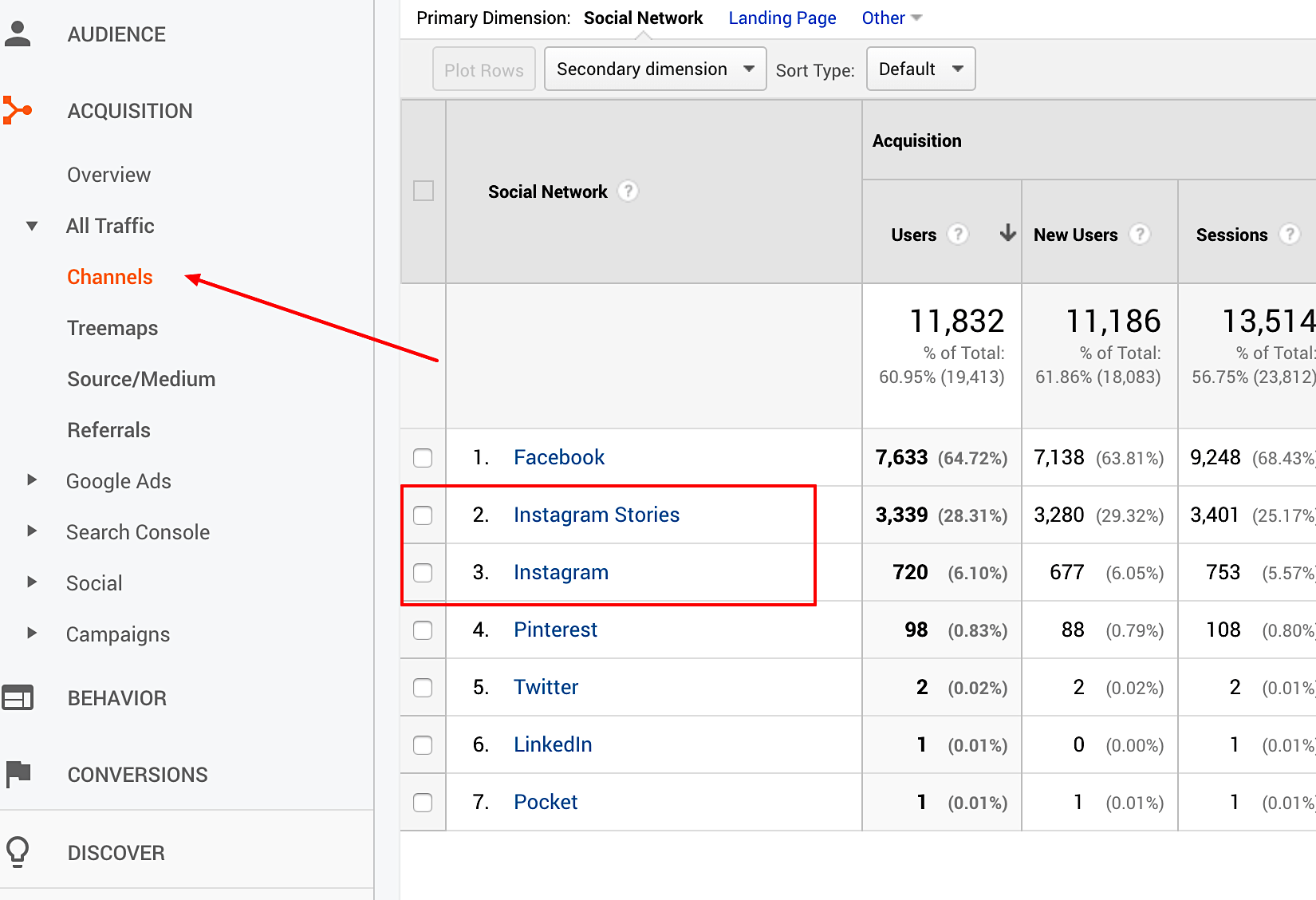
Task: Open help tooltip for Users column
Action: [x=958, y=235]
